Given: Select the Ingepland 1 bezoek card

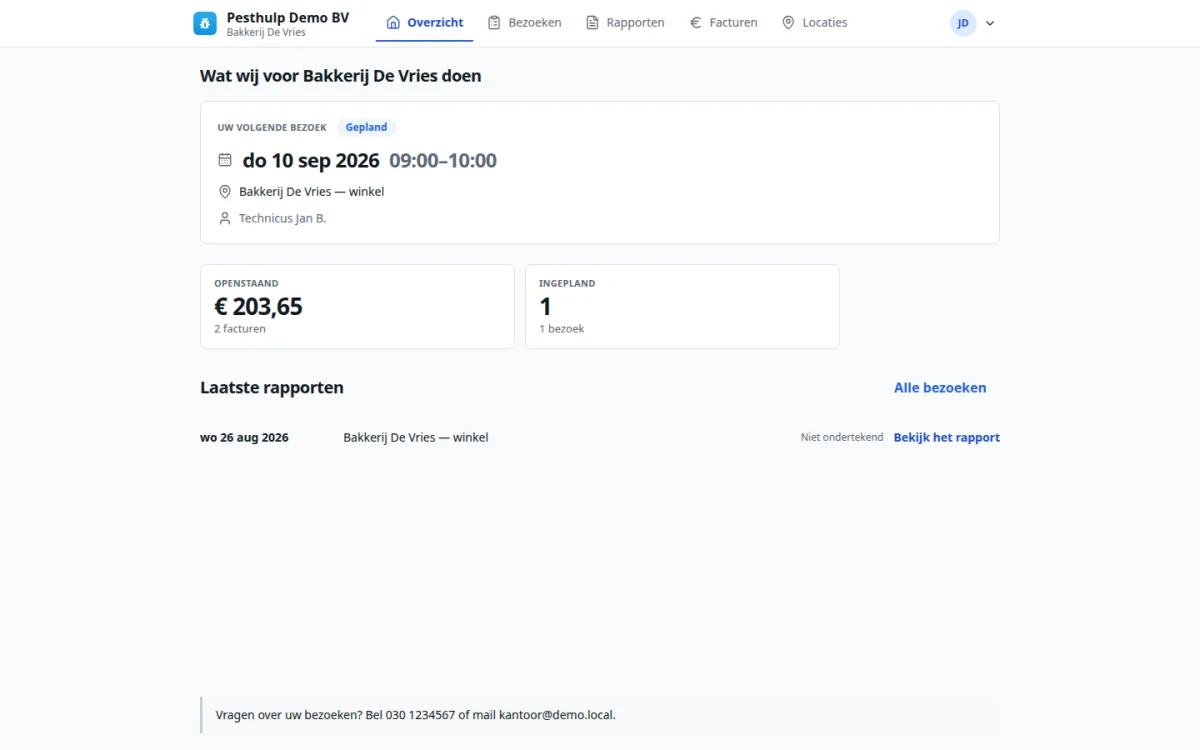Looking at the screenshot, I should 682,306.
